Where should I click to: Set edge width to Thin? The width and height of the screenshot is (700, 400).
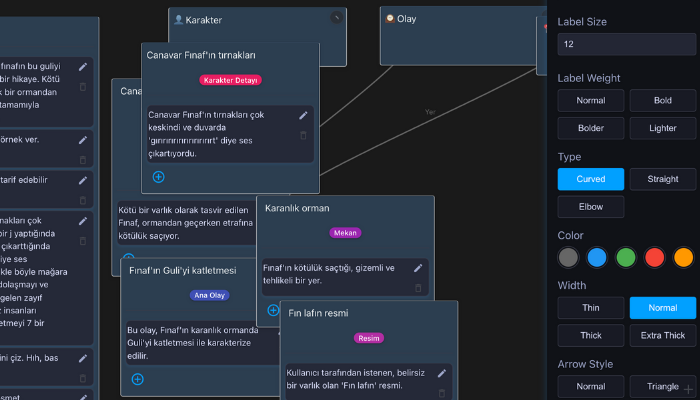coord(591,308)
